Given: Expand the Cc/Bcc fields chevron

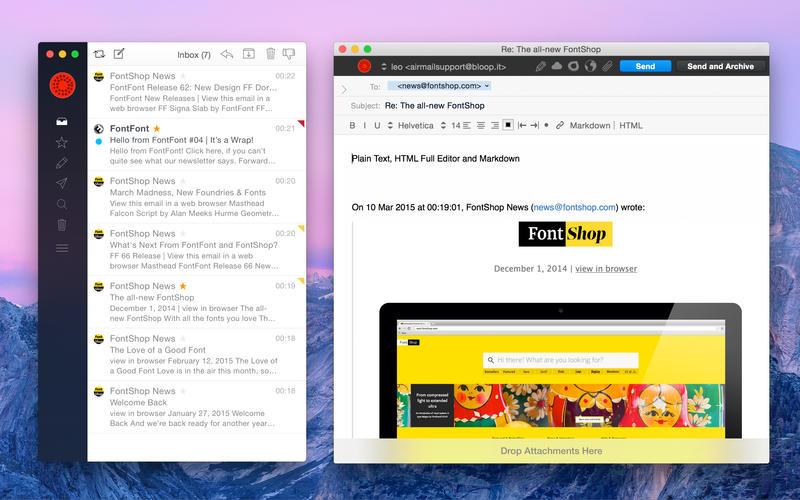Looking at the screenshot, I should (344, 89).
